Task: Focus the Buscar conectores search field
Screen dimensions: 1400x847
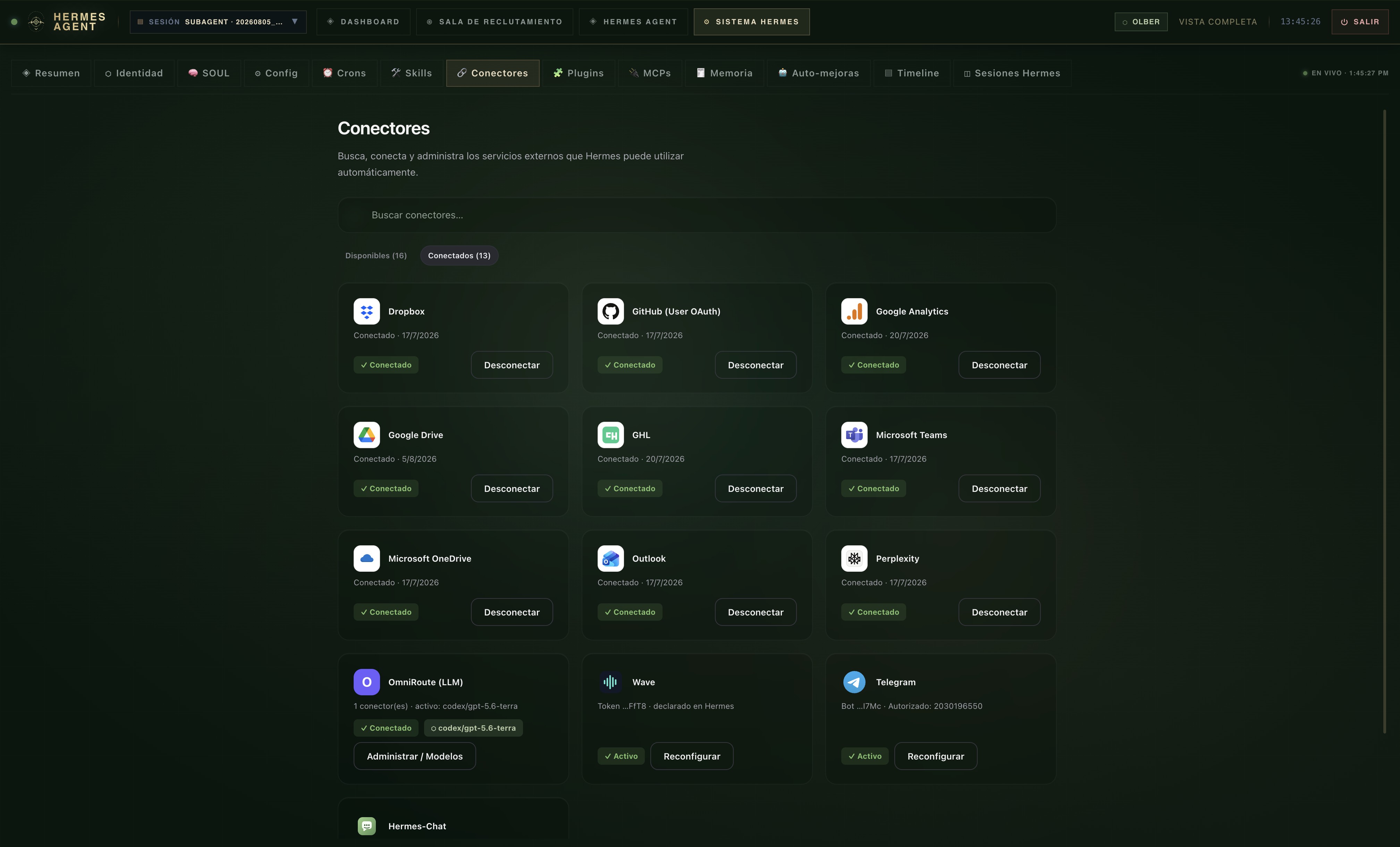Action: [697, 215]
